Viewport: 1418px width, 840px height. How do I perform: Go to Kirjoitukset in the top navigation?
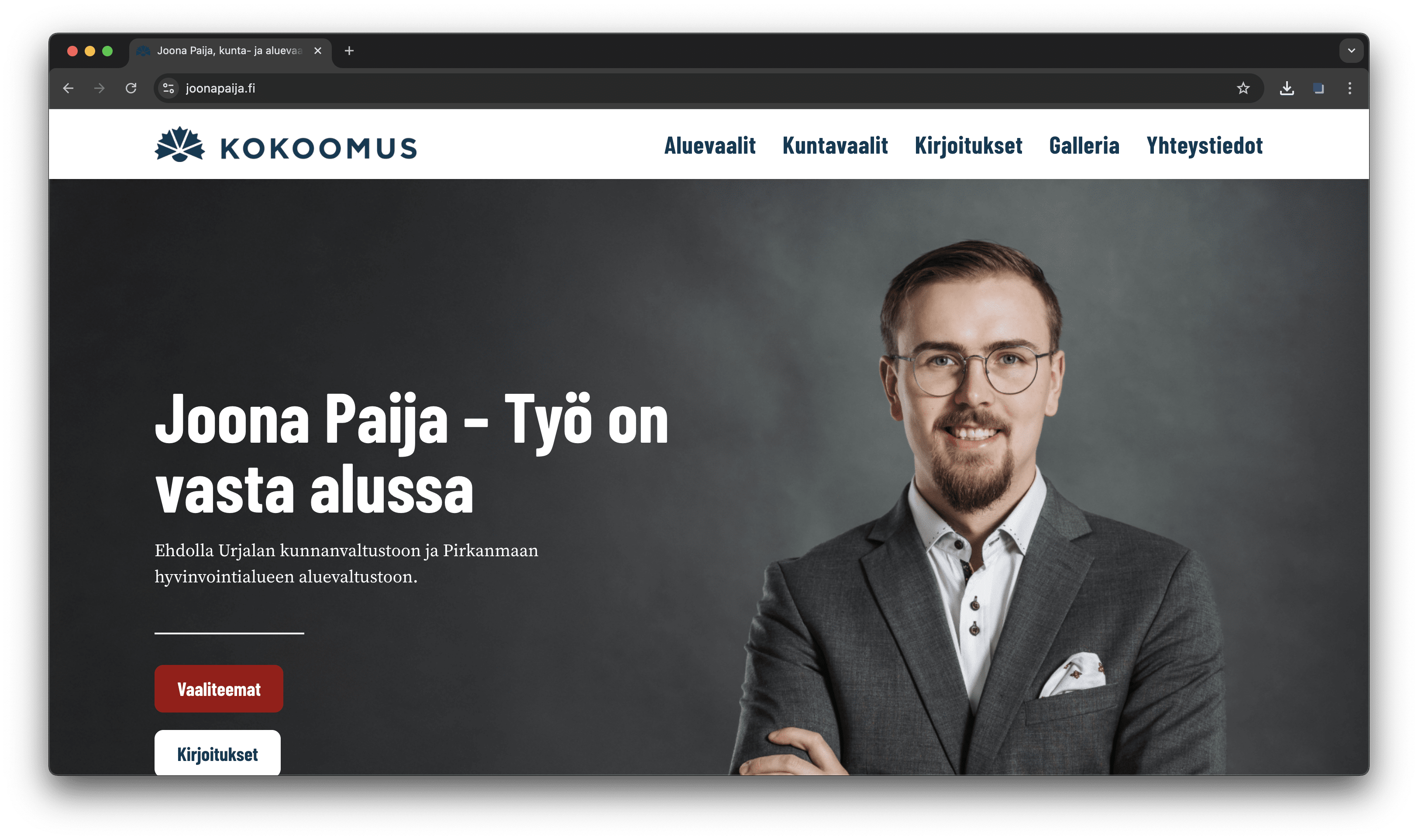pyautogui.click(x=968, y=146)
